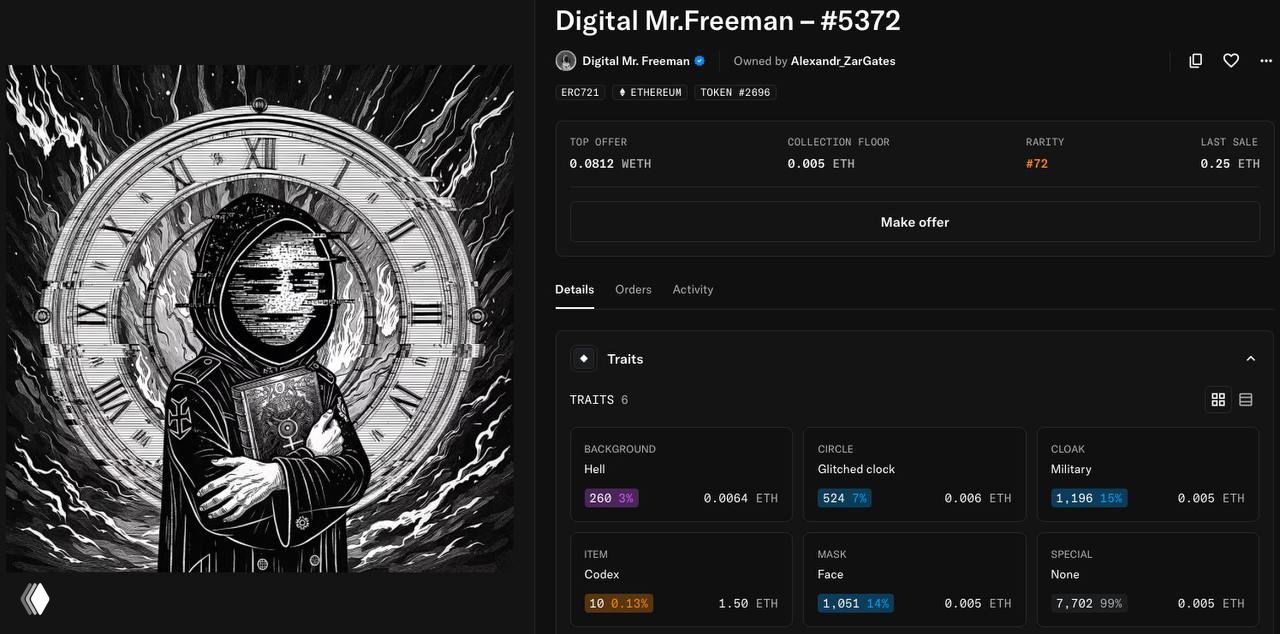
Task: Switch traits to list view
Action: point(1246,399)
